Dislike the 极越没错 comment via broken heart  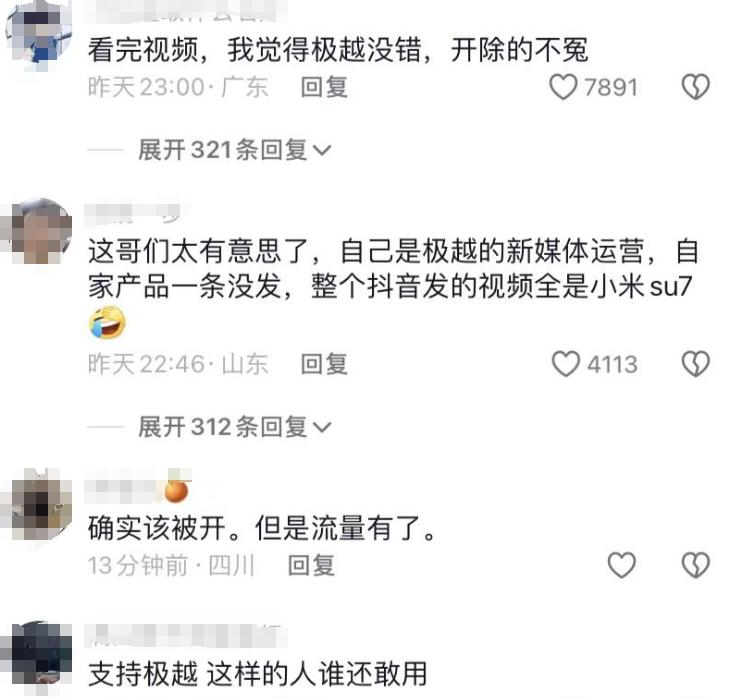click(696, 87)
